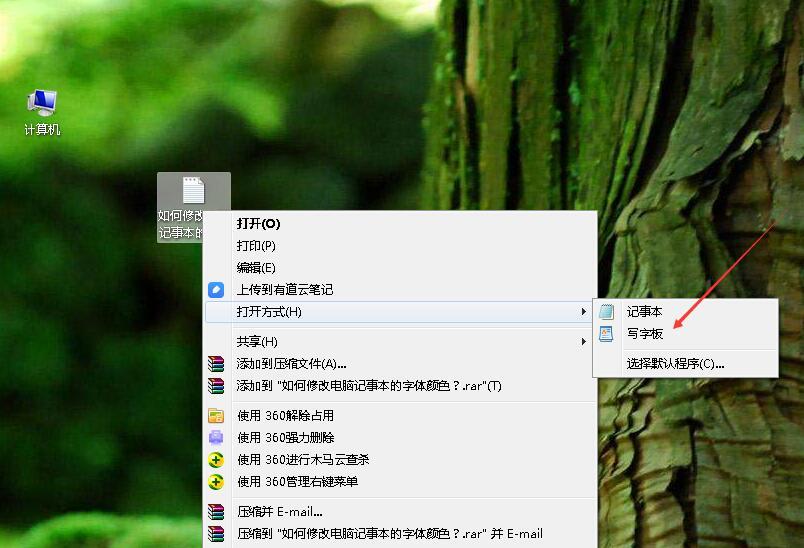
Task: Click the 有道云笔记 upload icon
Action: point(216,290)
